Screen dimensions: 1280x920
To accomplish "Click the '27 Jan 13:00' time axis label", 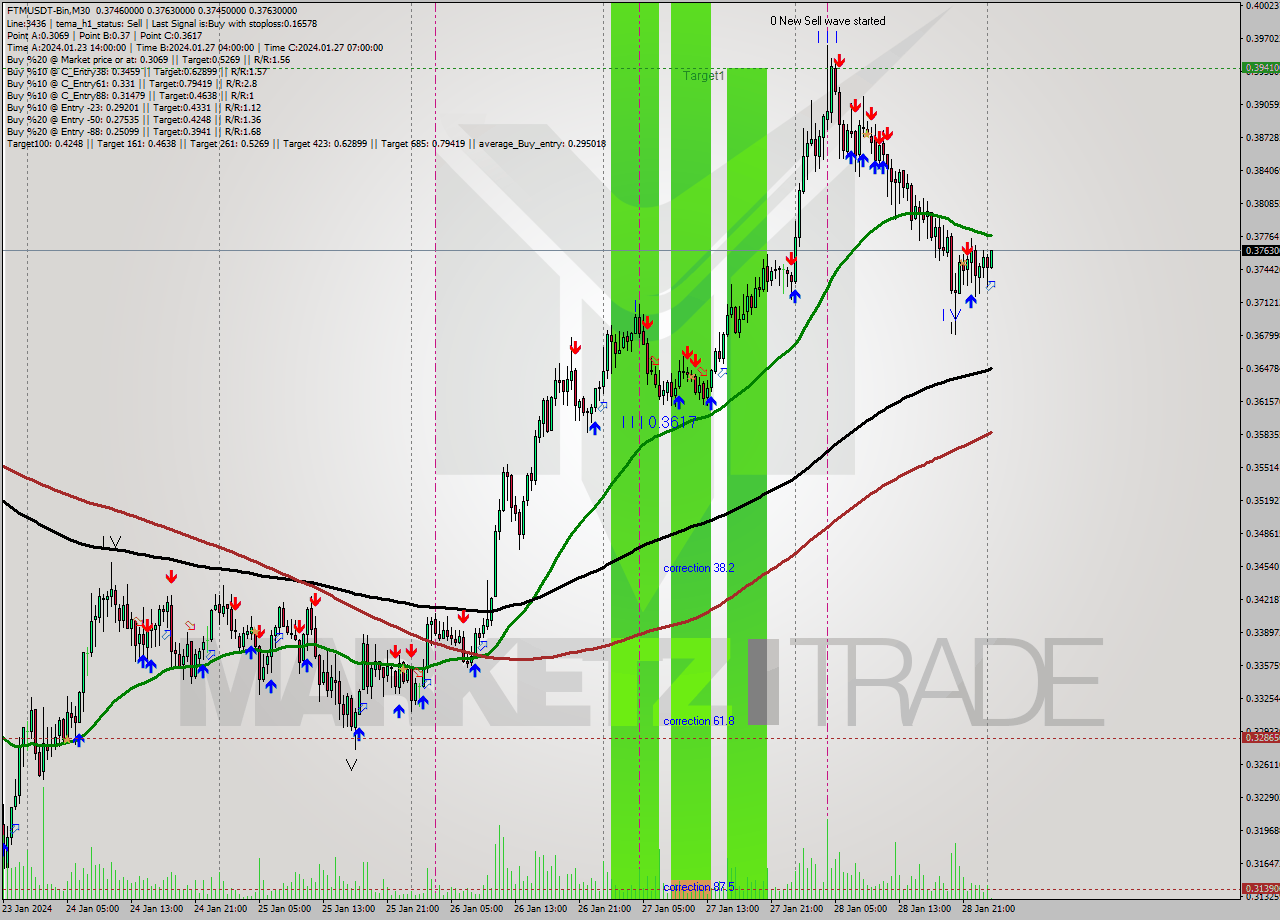I will tap(732, 909).
